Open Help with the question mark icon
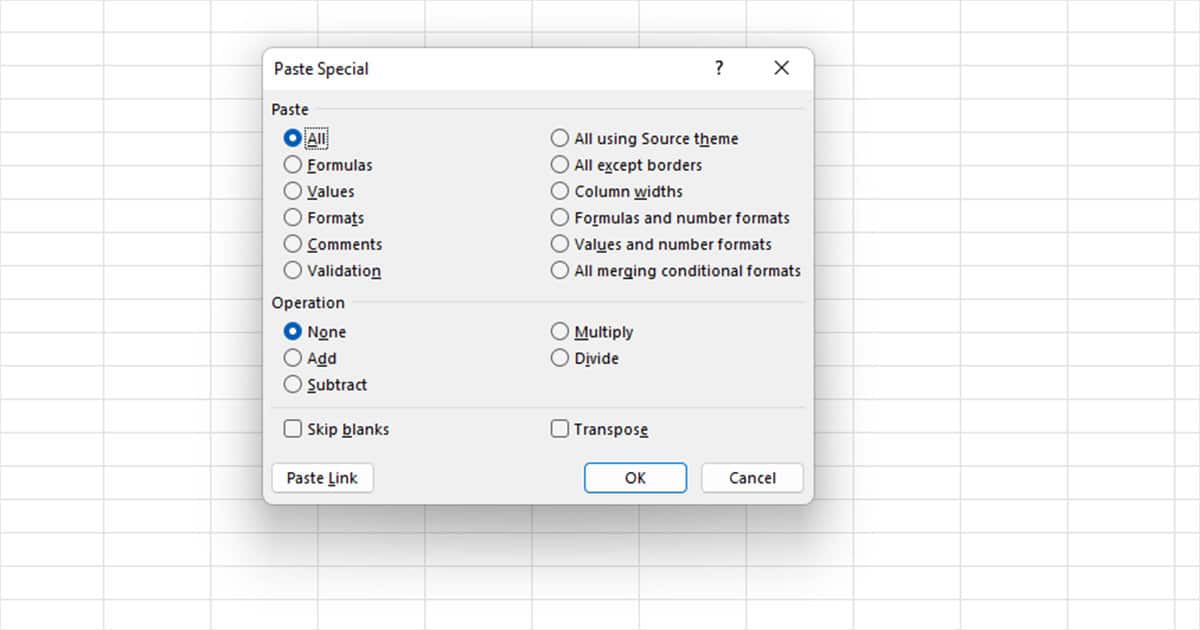 (x=718, y=68)
